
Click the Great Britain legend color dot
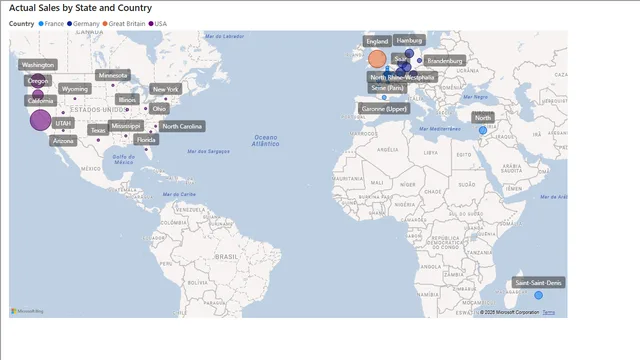point(105,24)
